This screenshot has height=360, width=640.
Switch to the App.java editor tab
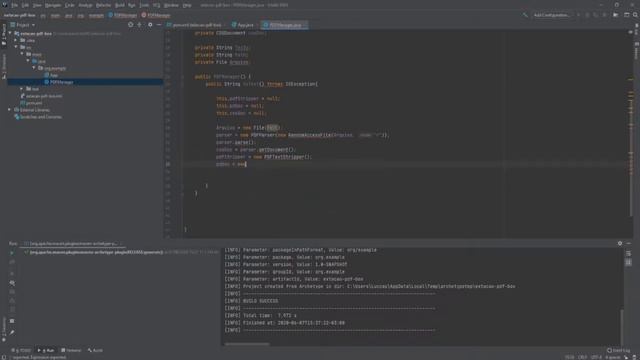(245, 25)
